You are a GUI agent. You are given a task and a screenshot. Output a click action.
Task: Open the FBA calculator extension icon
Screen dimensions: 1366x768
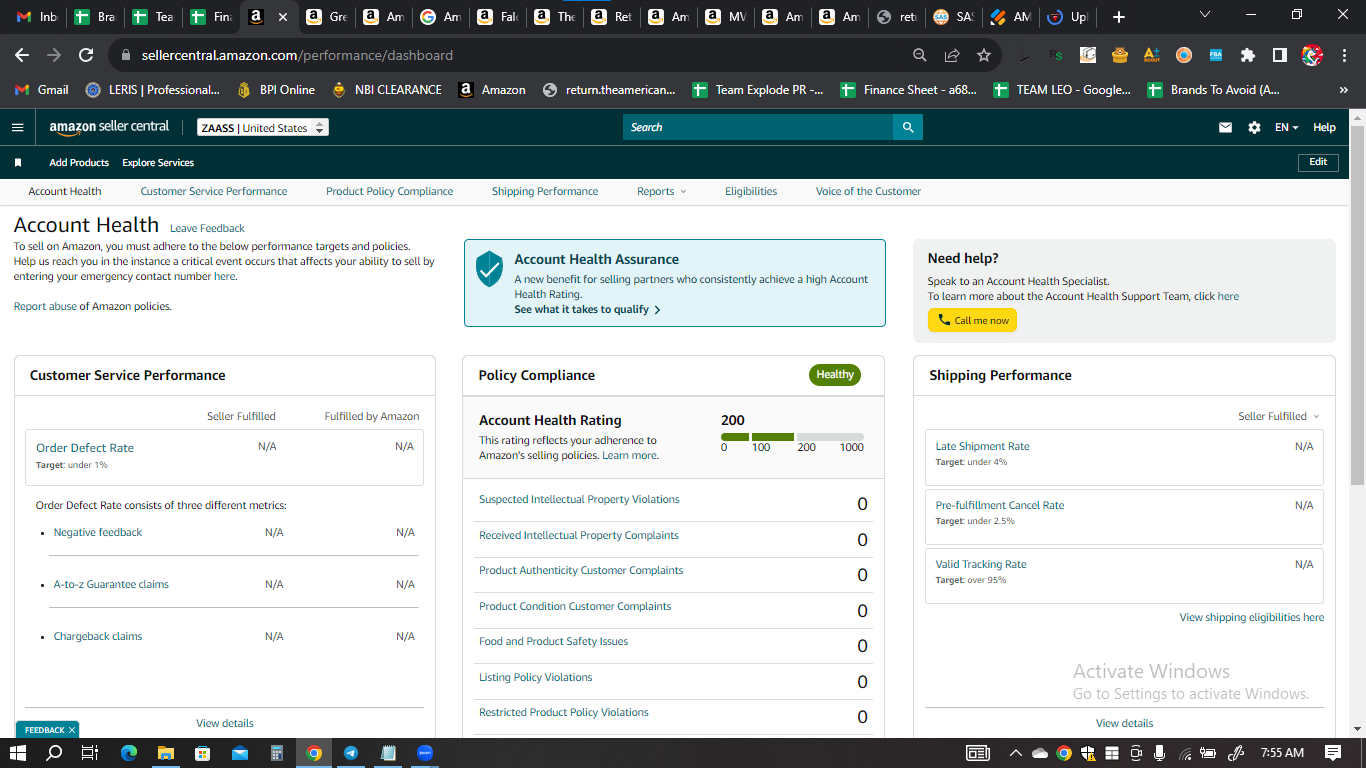click(x=1215, y=55)
